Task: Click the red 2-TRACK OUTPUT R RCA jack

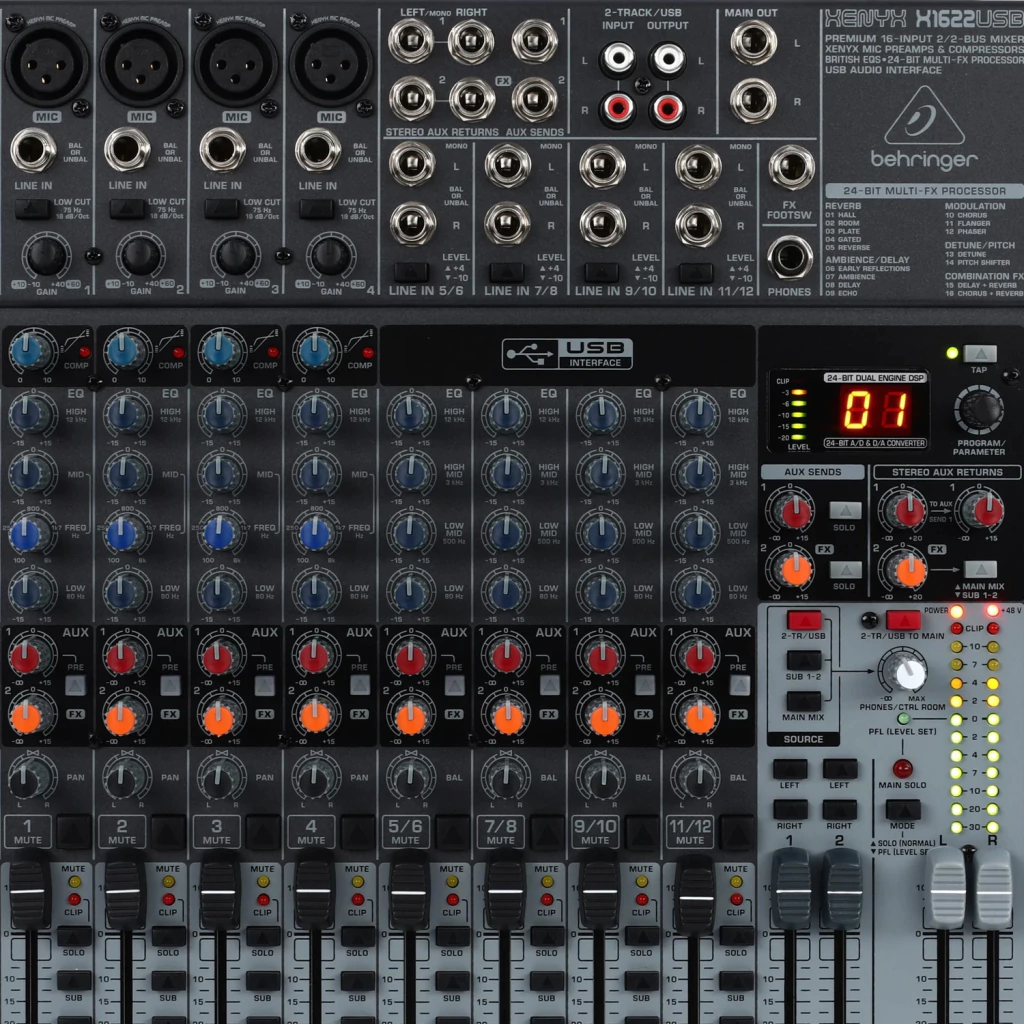Action: tap(667, 108)
